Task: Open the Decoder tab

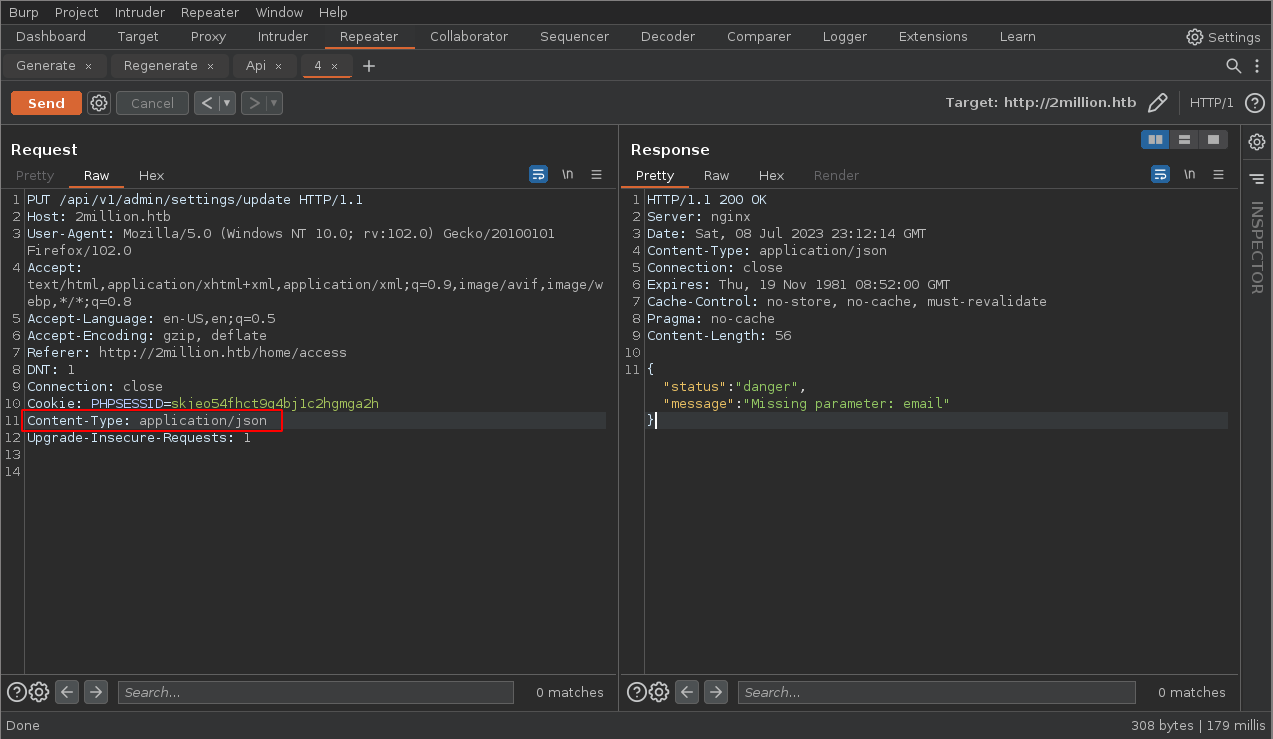Action: tap(668, 36)
